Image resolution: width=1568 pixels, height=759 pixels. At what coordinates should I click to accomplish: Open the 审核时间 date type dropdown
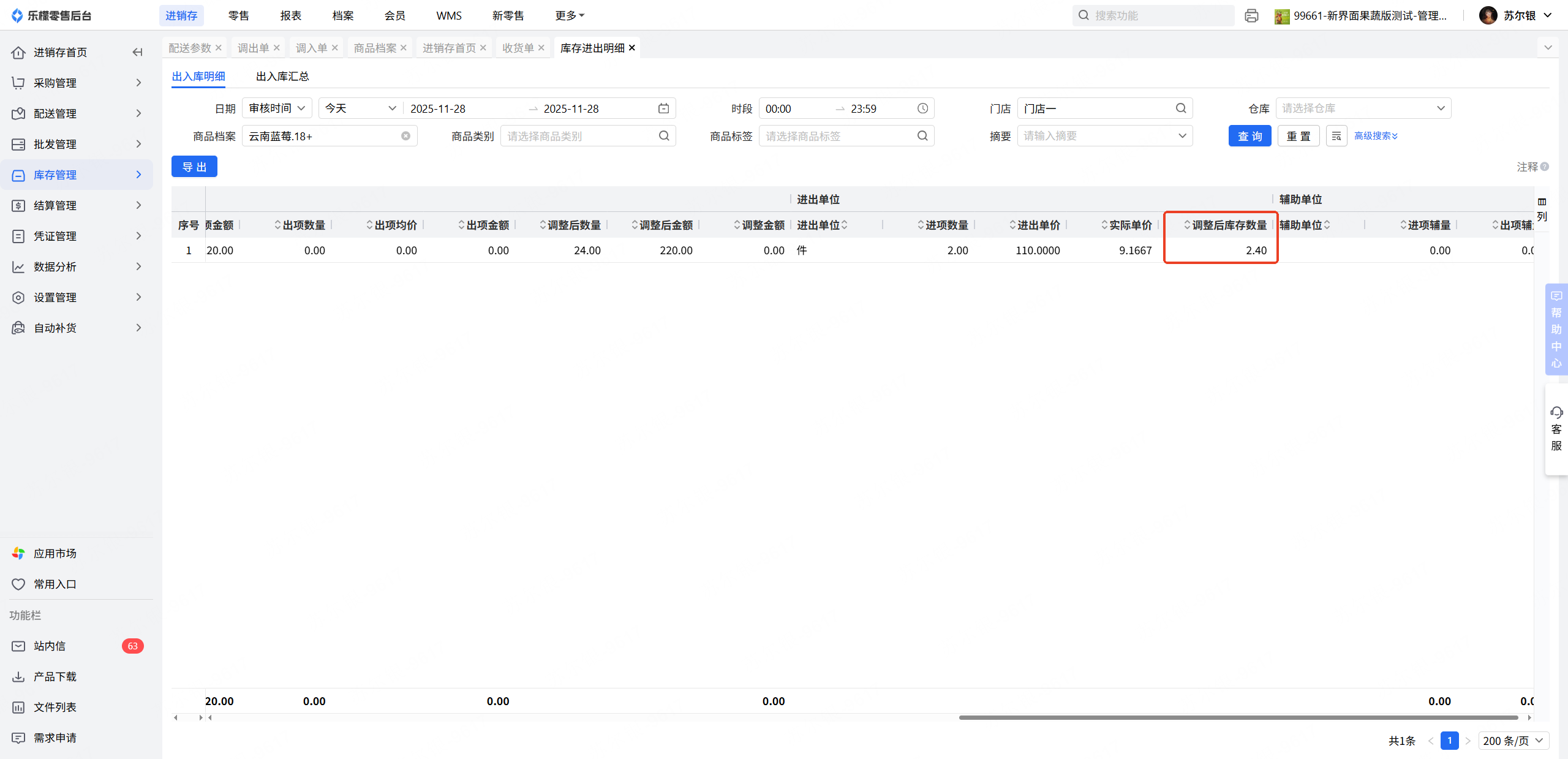277,108
